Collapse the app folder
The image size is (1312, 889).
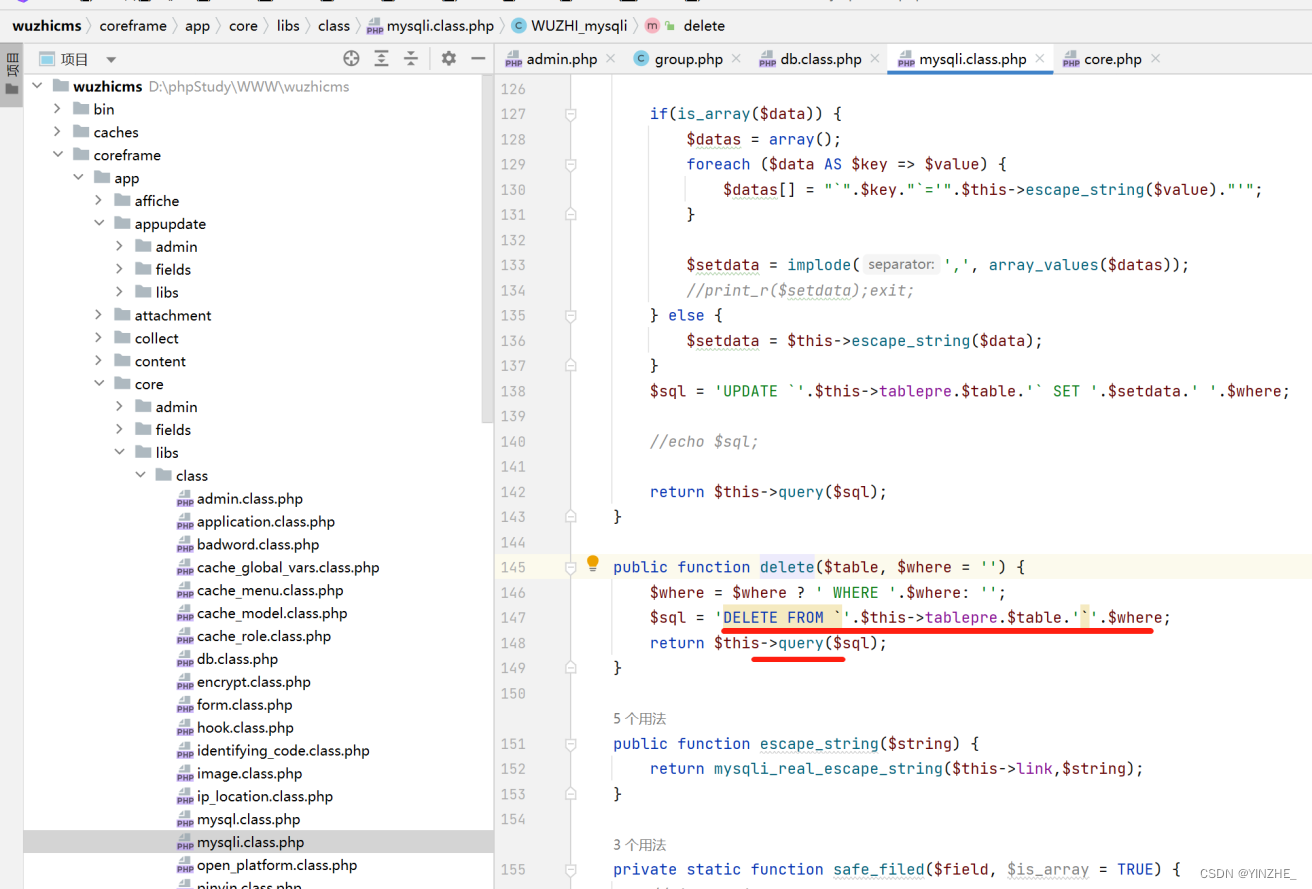(78, 178)
